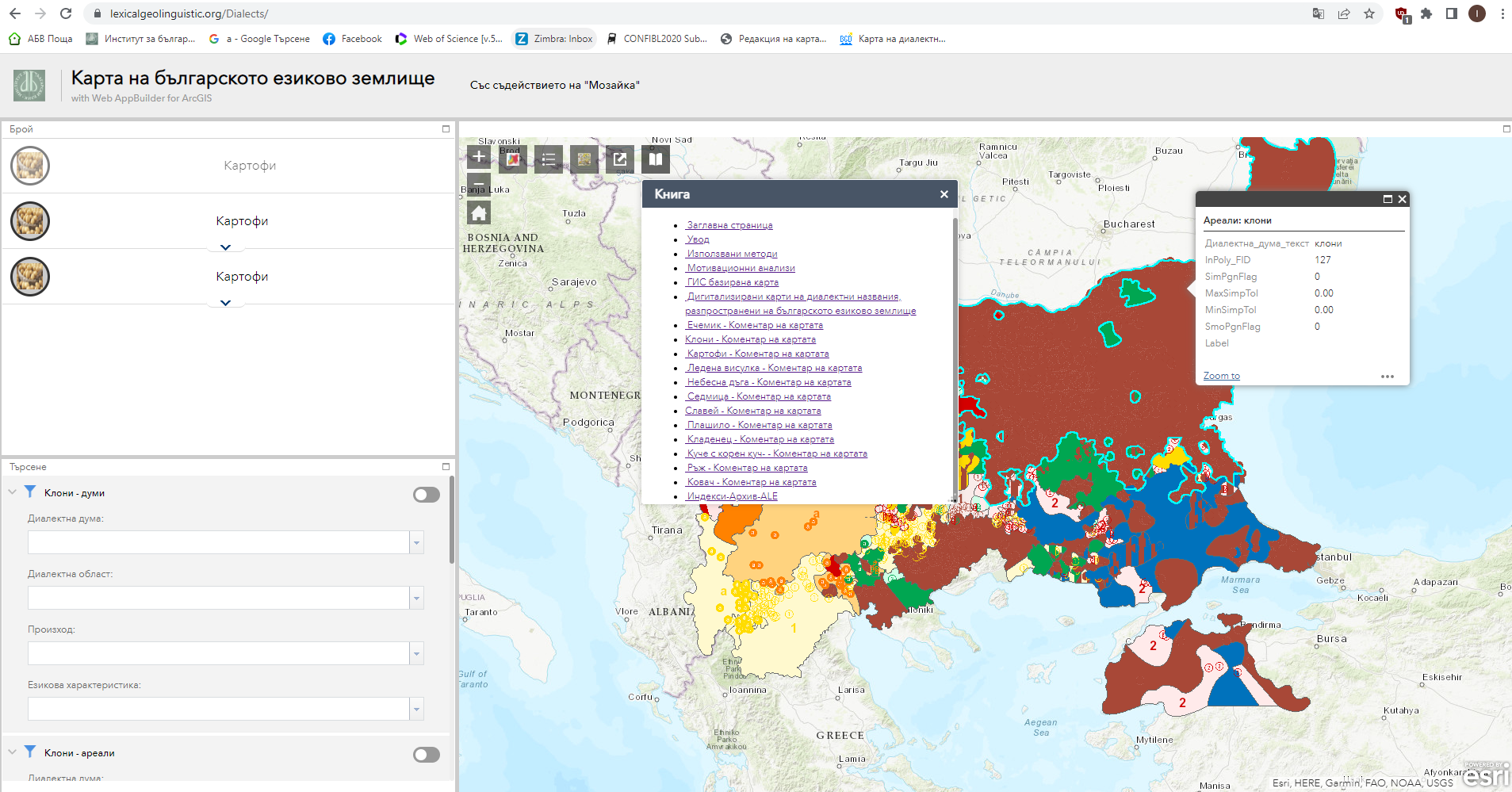Reset map to home extent

[479, 212]
